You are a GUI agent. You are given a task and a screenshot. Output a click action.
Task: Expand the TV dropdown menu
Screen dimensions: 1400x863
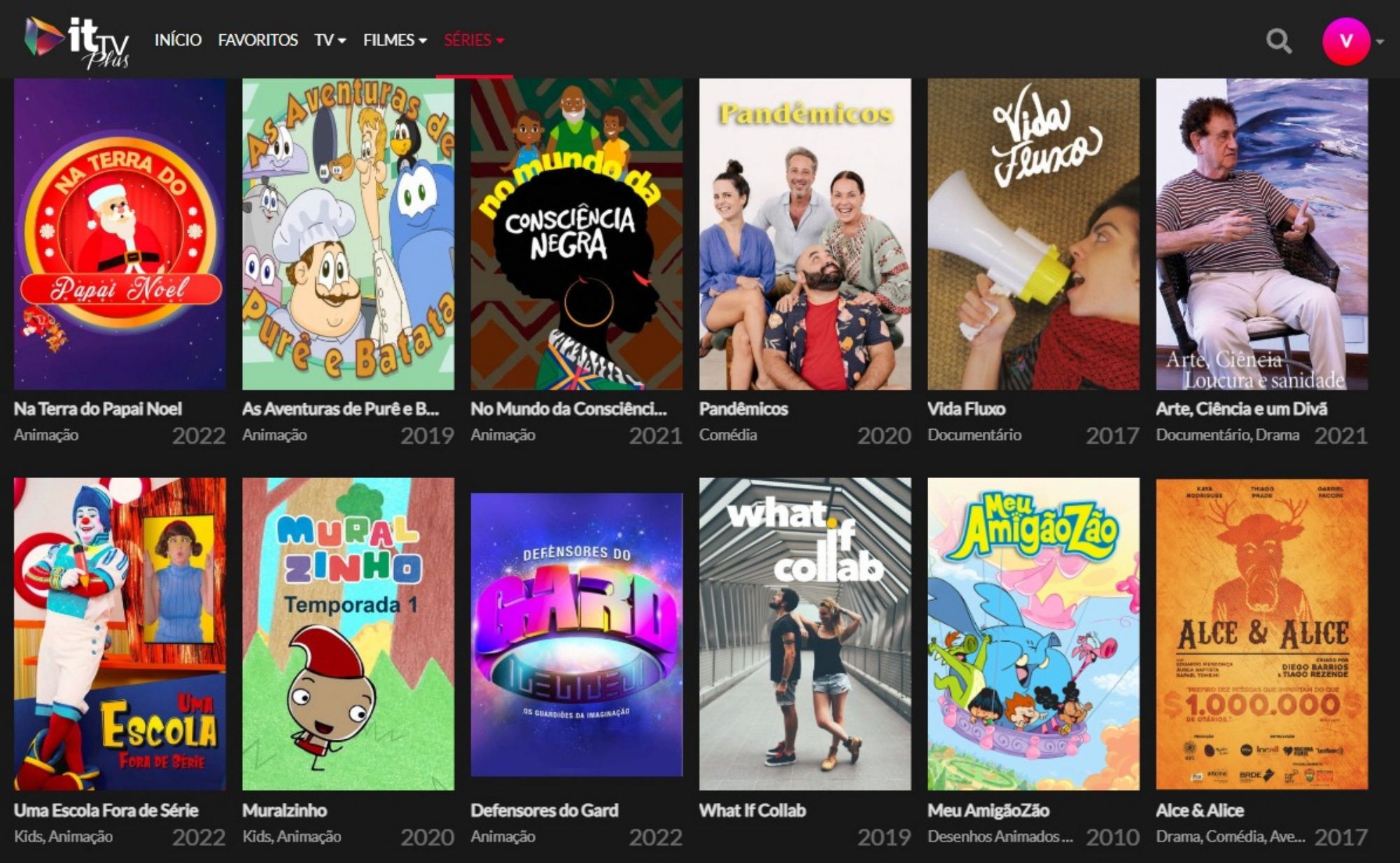coord(330,40)
